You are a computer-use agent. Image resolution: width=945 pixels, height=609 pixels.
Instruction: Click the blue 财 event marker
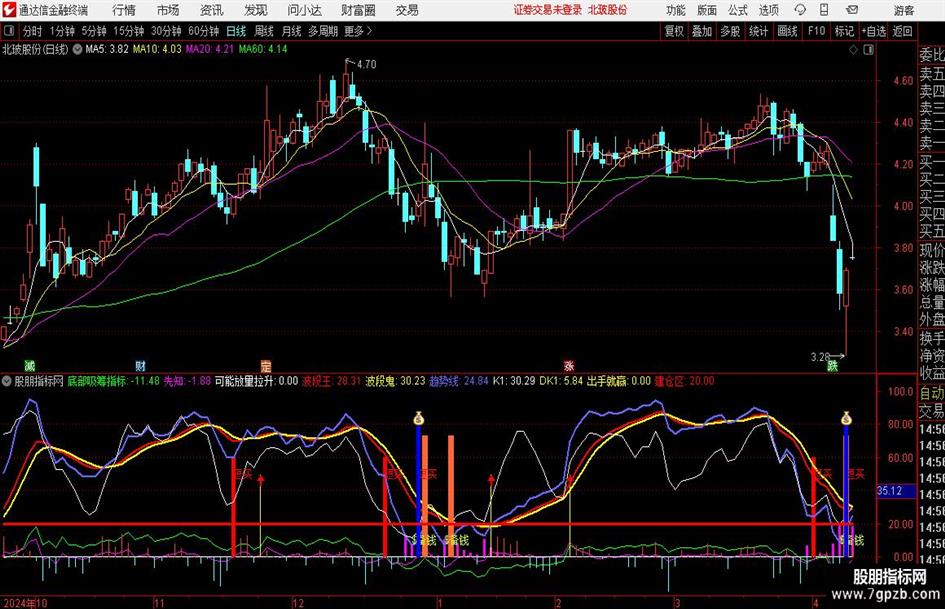140,365
